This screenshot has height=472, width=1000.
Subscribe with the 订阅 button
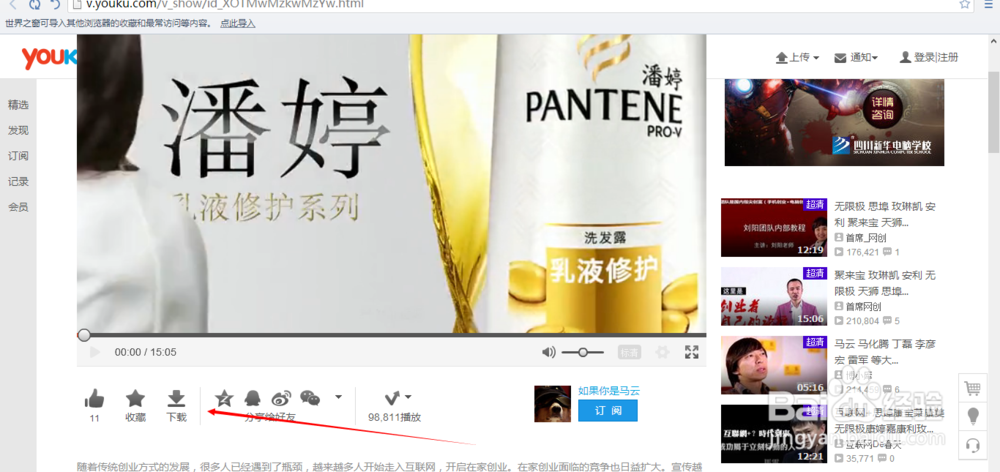click(x=608, y=411)
